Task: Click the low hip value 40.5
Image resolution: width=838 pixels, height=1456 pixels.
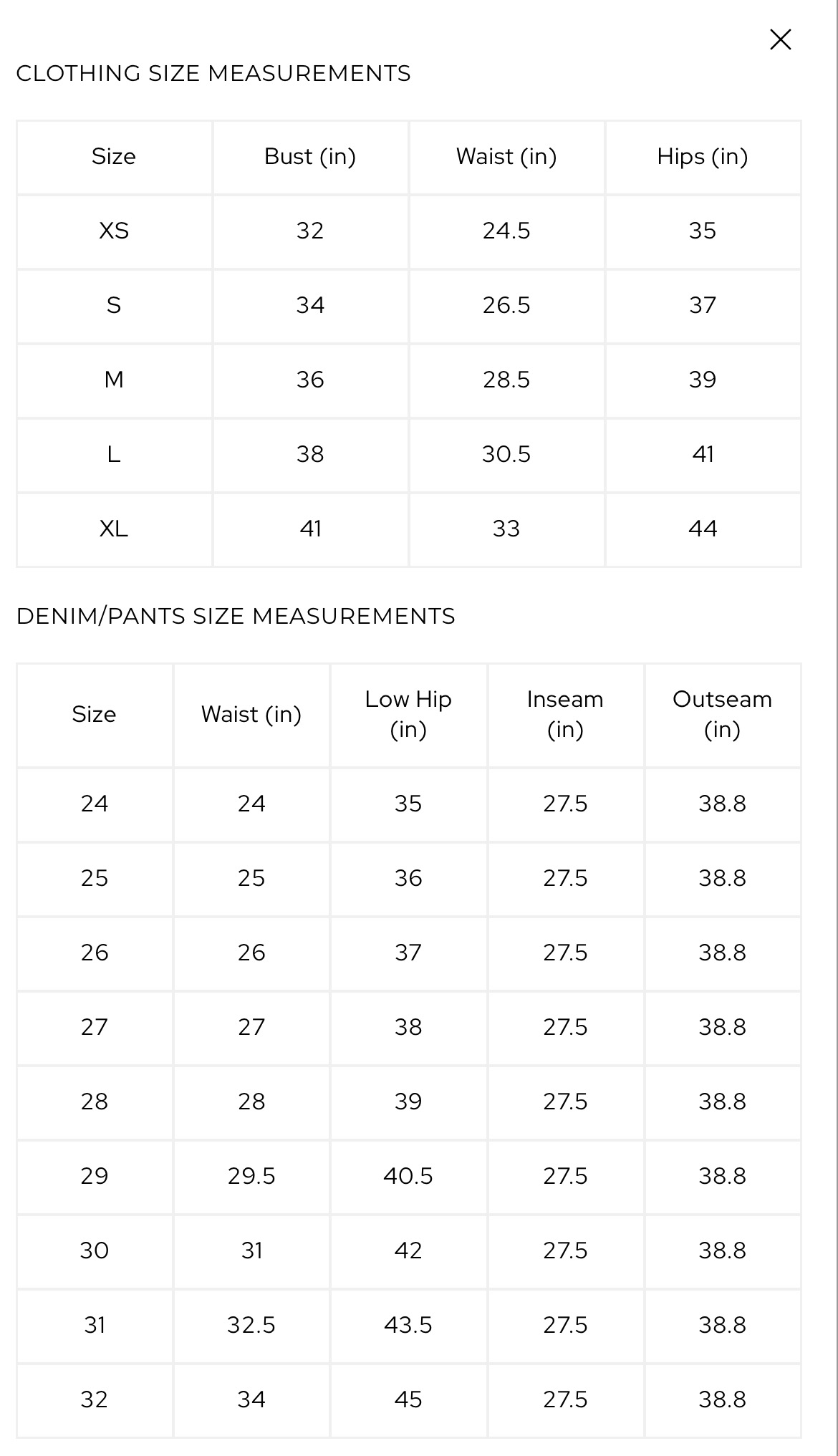Action: point(408,1176)
